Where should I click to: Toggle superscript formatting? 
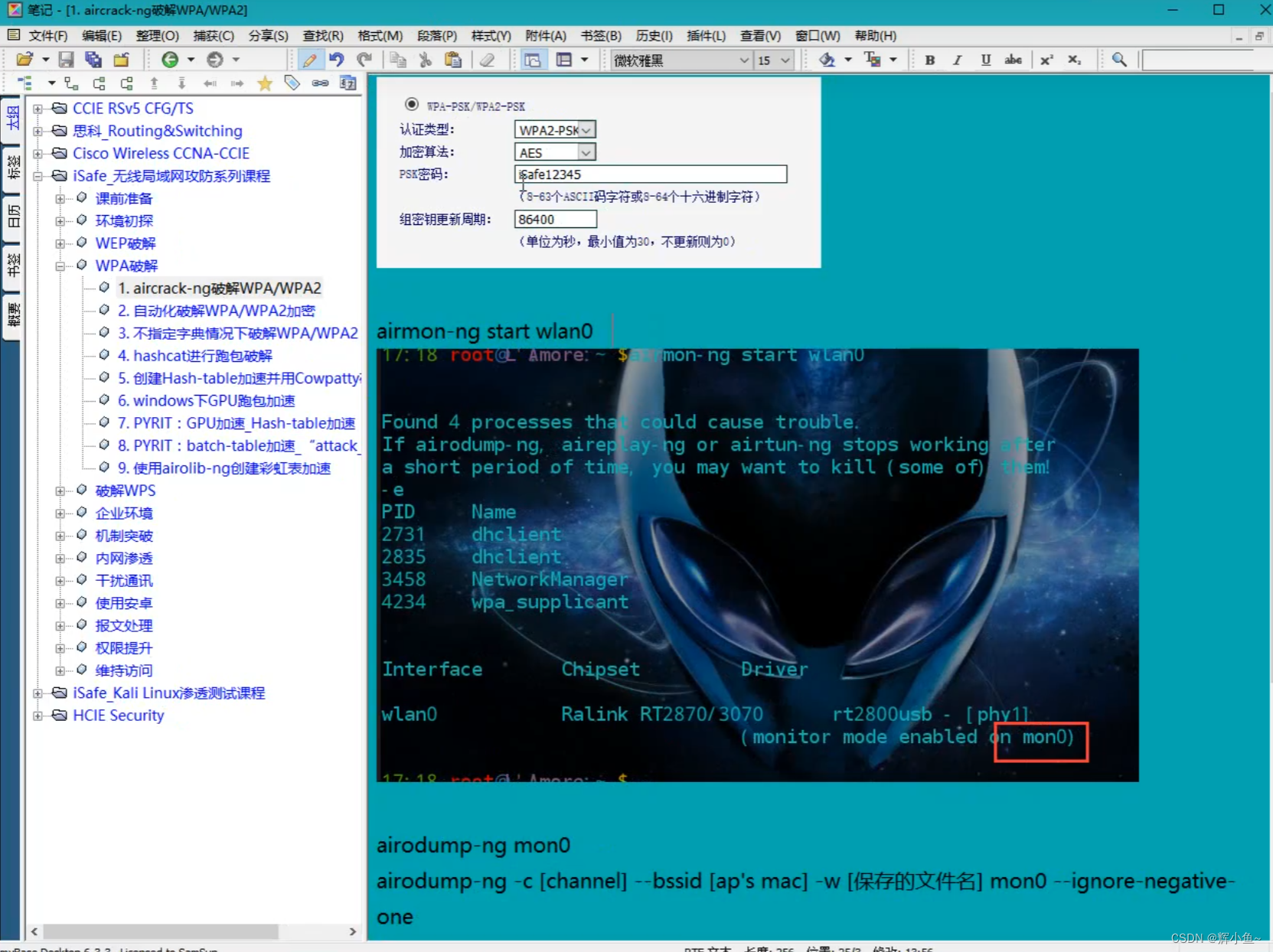coord(1046,60)
